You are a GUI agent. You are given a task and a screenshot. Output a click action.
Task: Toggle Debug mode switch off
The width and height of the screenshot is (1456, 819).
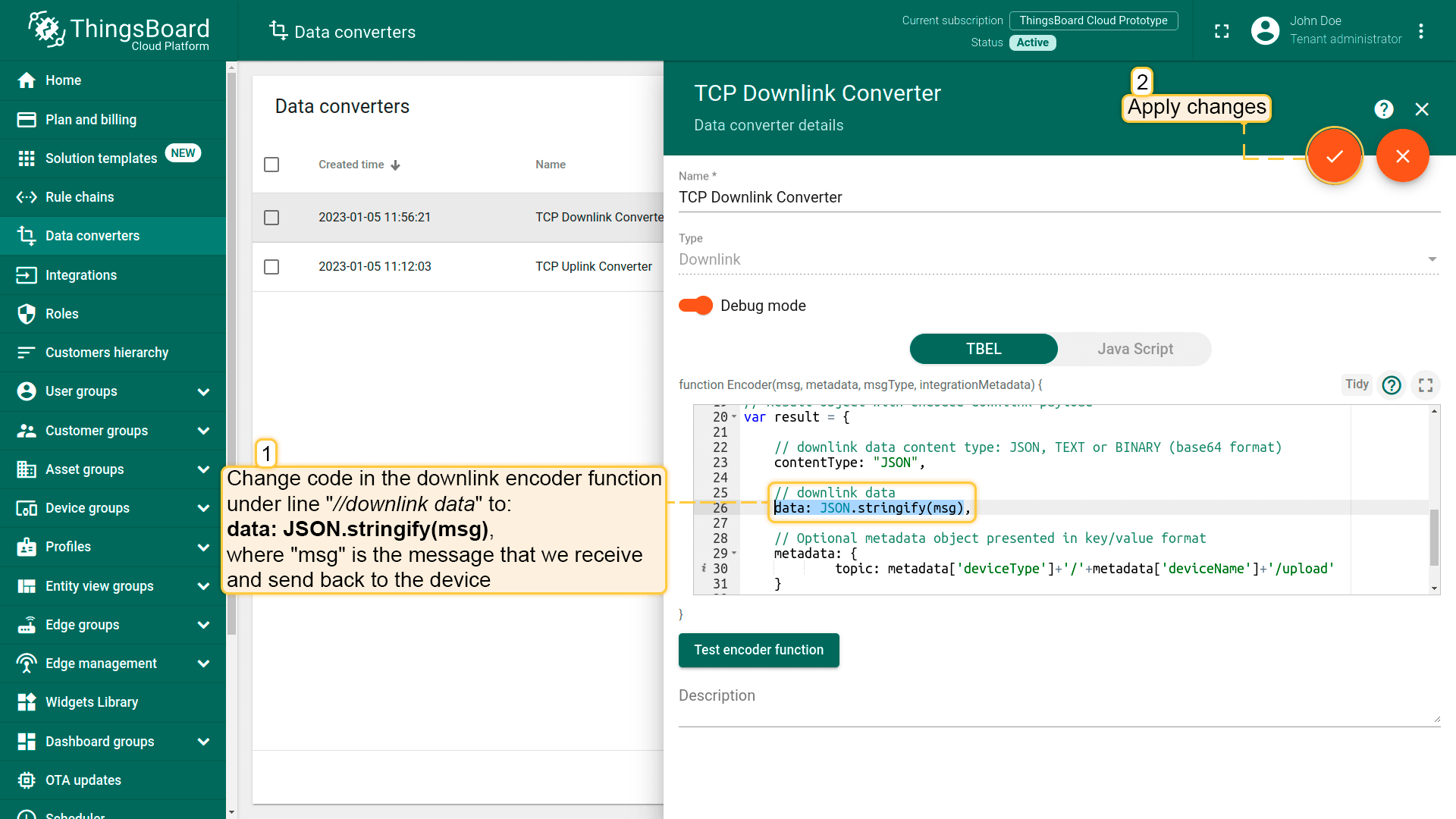[x=695, y=306]
